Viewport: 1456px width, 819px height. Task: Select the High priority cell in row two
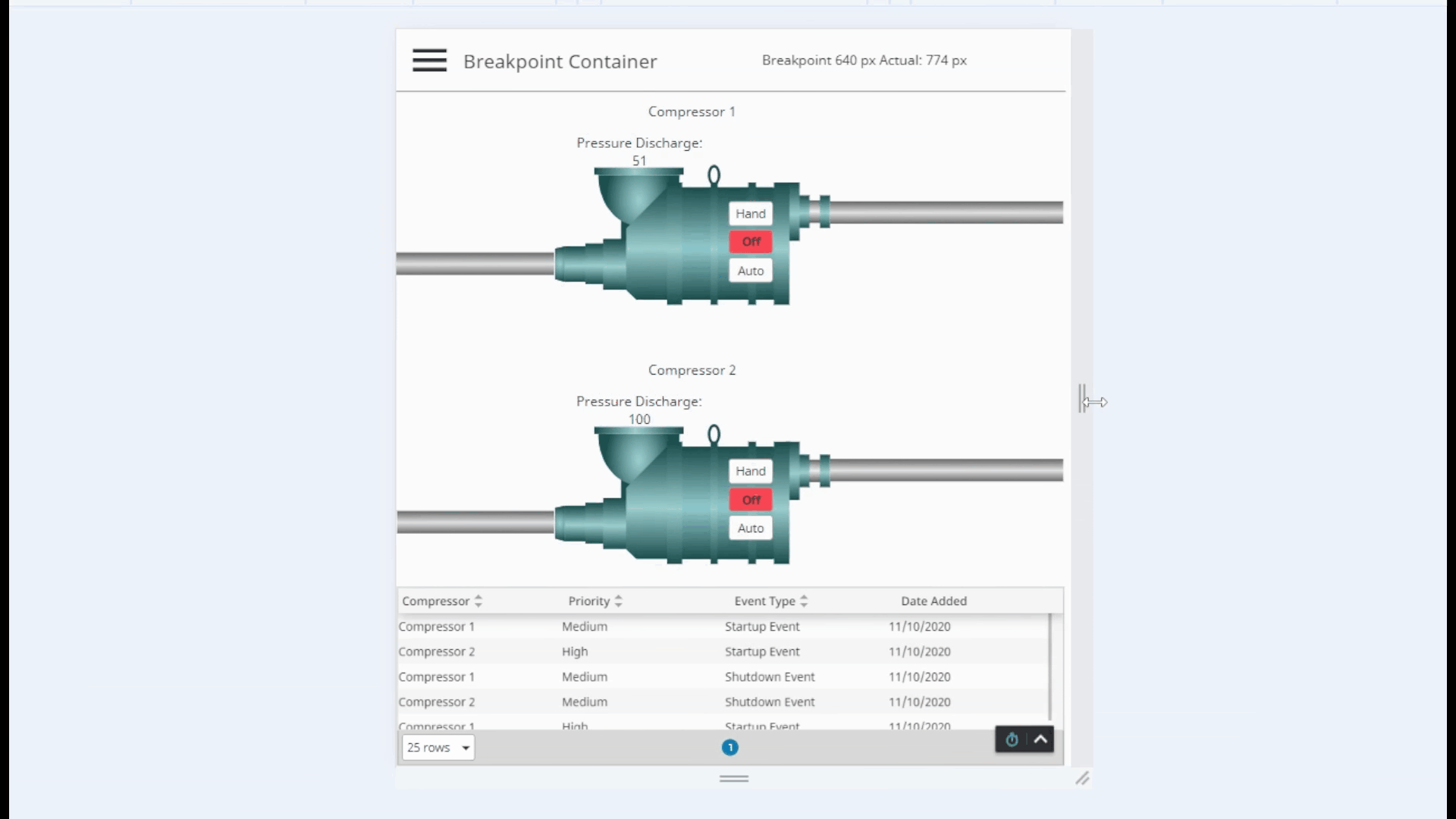575,651
